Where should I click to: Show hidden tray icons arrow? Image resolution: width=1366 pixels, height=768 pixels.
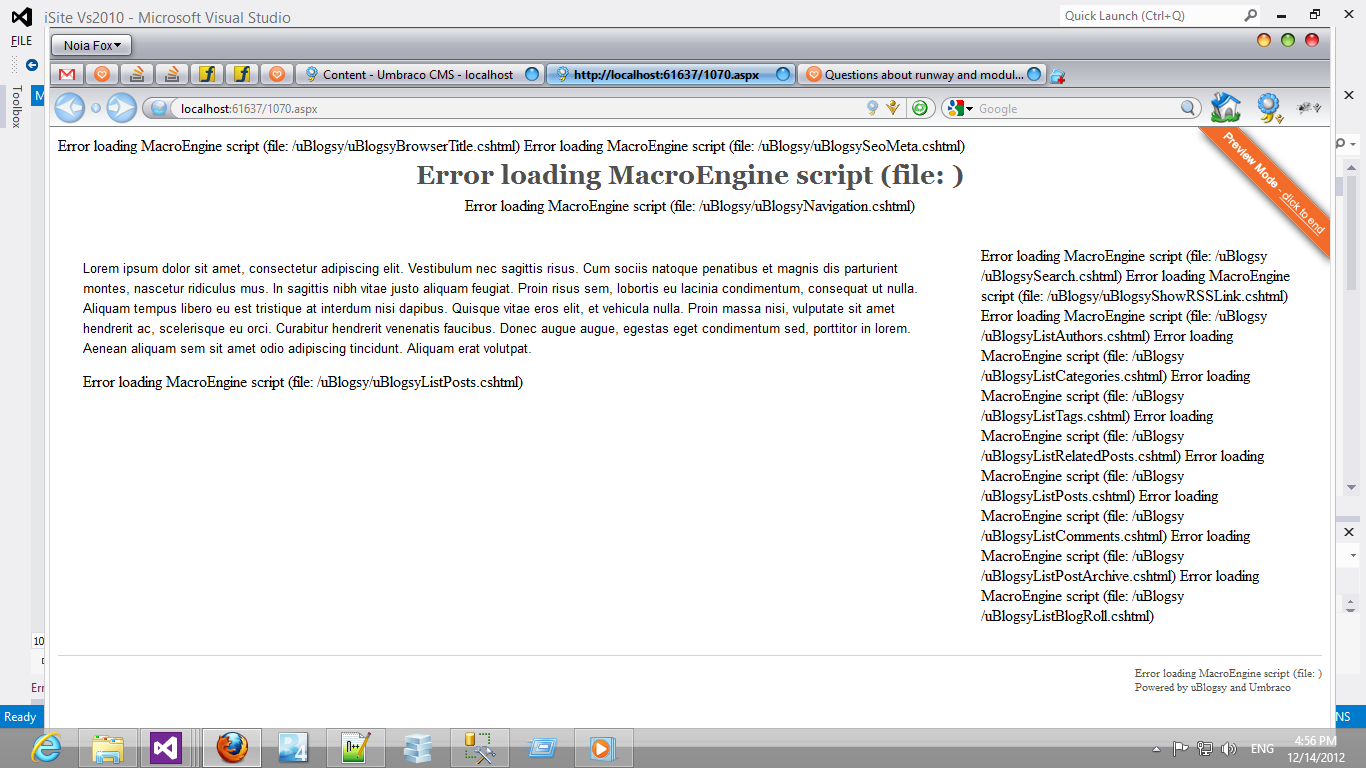click(1156, 749)
